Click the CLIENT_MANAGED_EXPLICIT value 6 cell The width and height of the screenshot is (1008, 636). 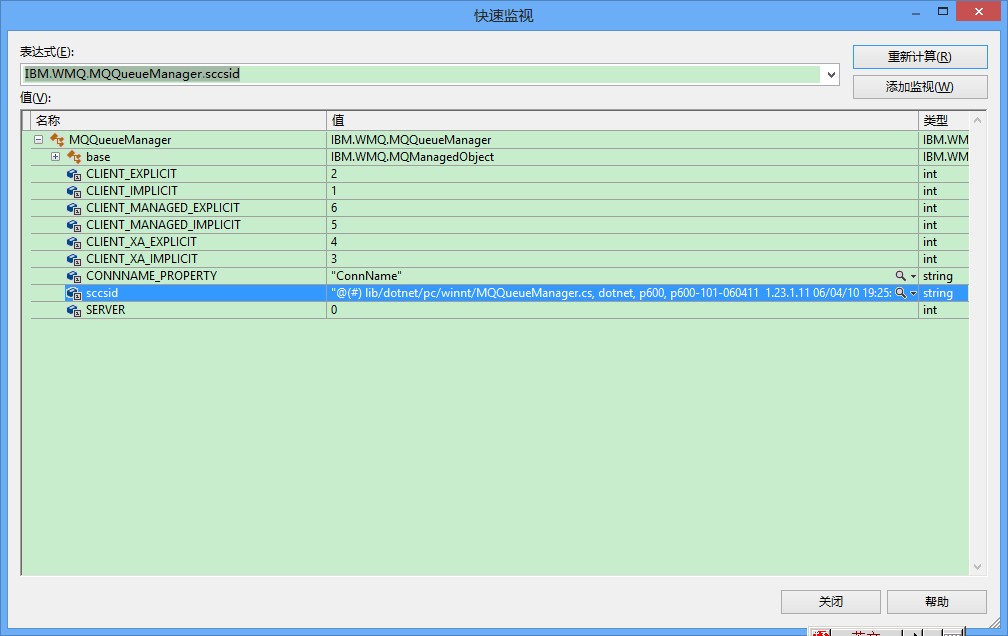(x=622, y=208)
